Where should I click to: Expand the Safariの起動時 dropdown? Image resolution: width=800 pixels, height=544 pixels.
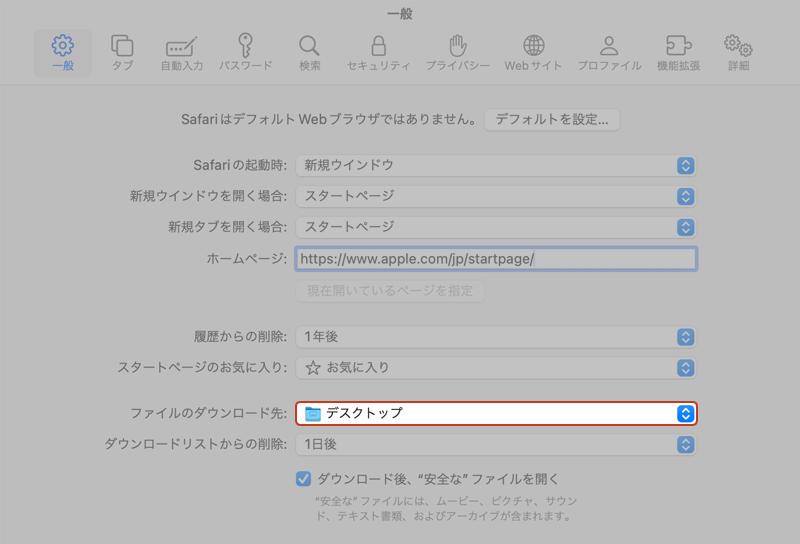point(496,166)
